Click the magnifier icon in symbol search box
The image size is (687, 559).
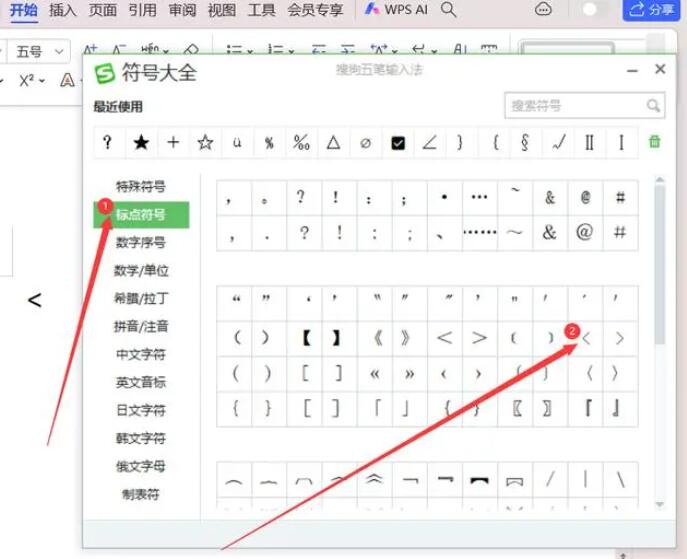tap(653, 105)
